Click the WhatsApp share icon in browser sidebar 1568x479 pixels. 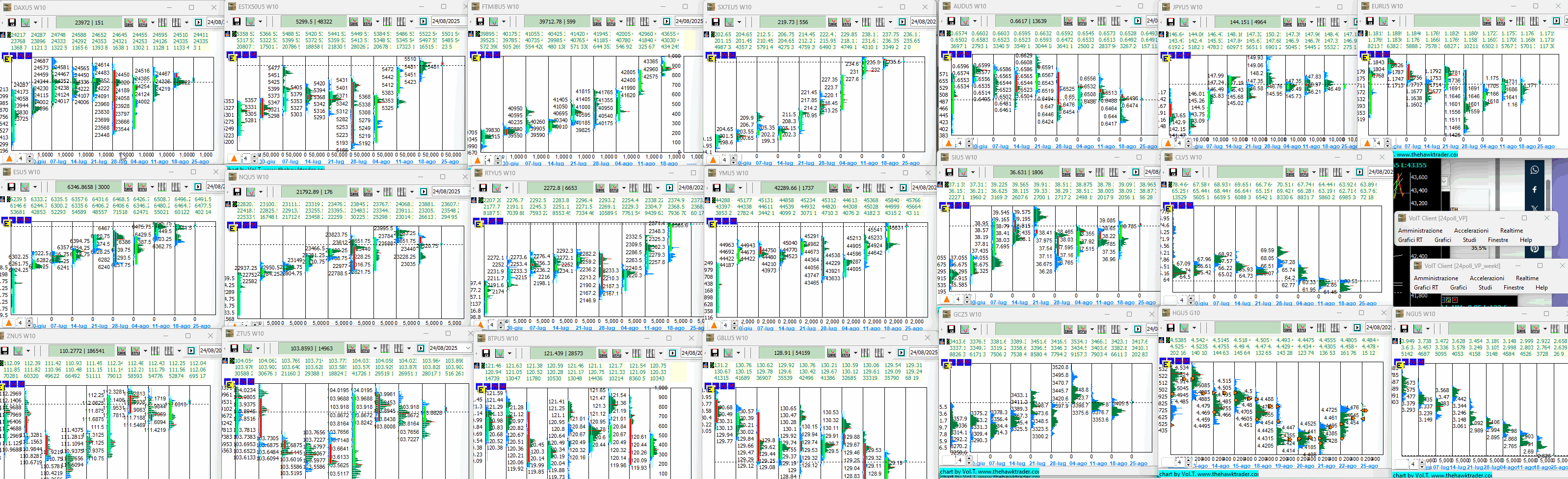(x=1535, y=170)
